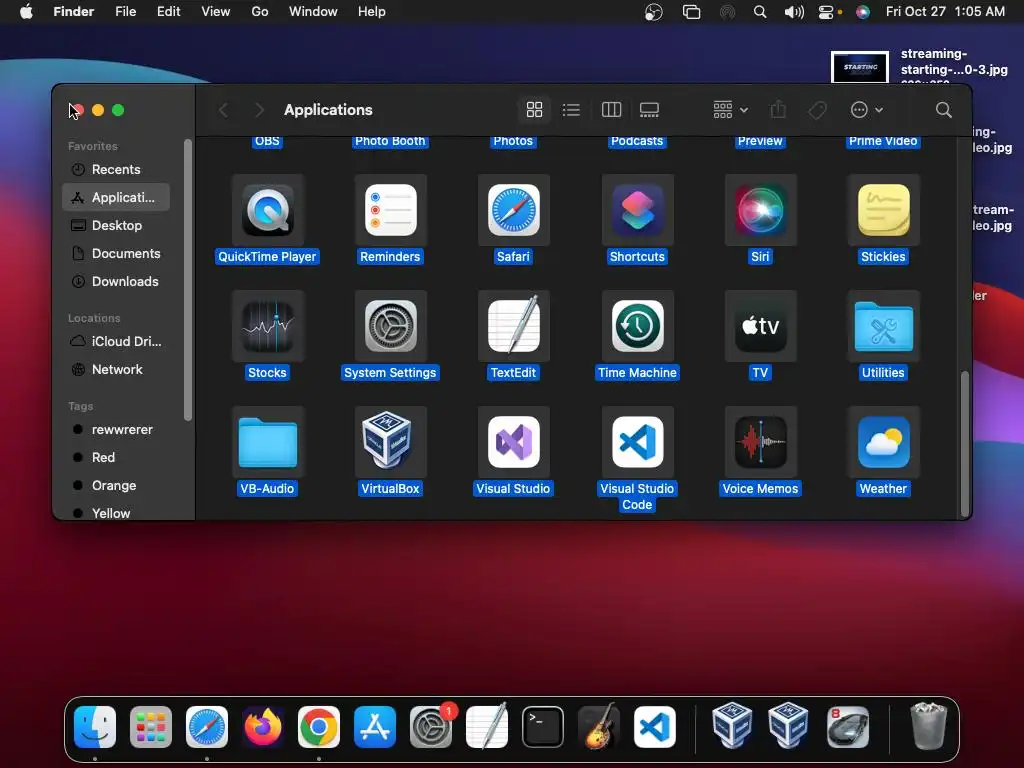Screen dimensions: 1024x768
Task: Open the Go menu
Action: click(x=259, y=12)
